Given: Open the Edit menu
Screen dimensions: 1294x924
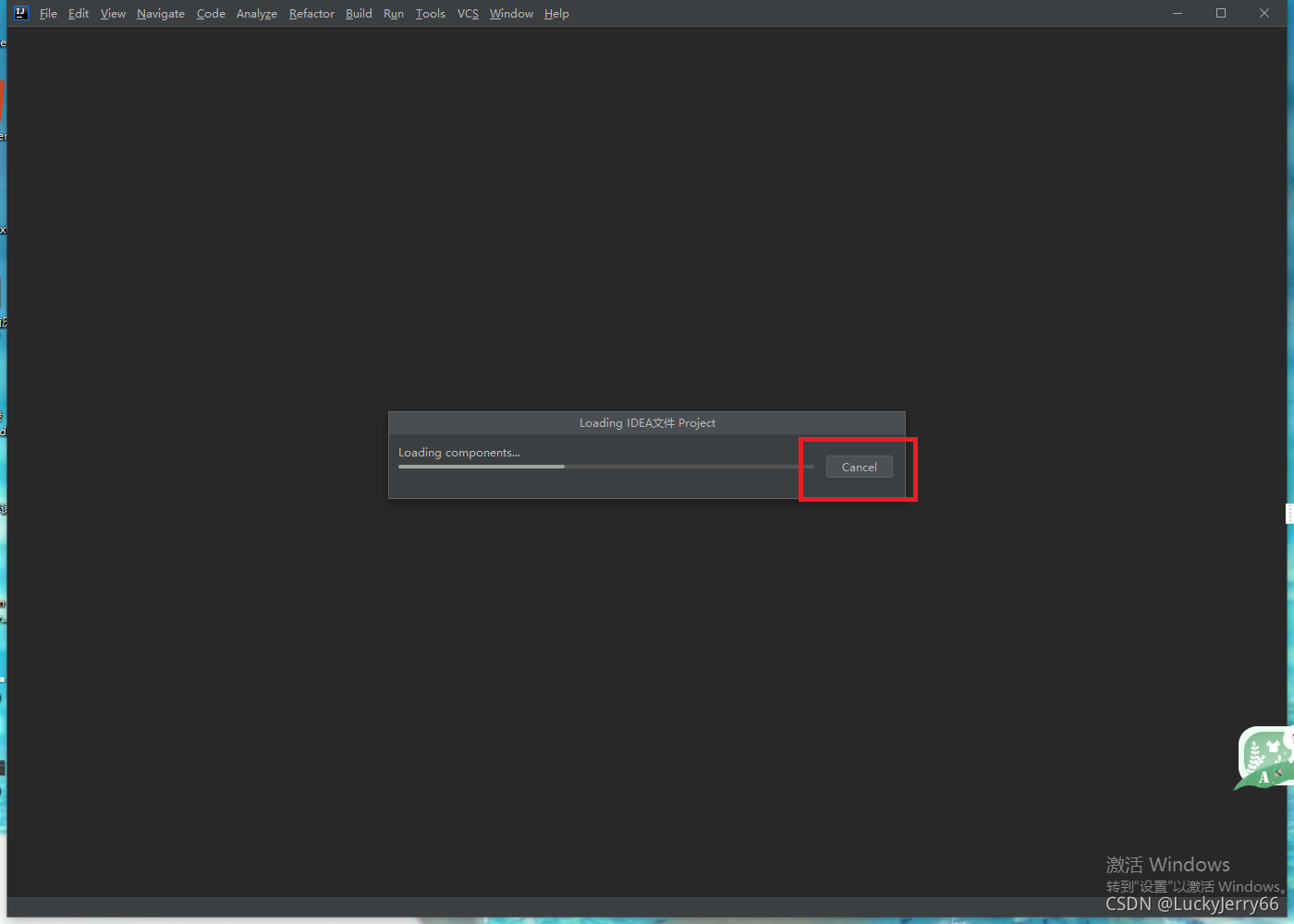Looking at the screenshot, I should click(x=79, y=14).
